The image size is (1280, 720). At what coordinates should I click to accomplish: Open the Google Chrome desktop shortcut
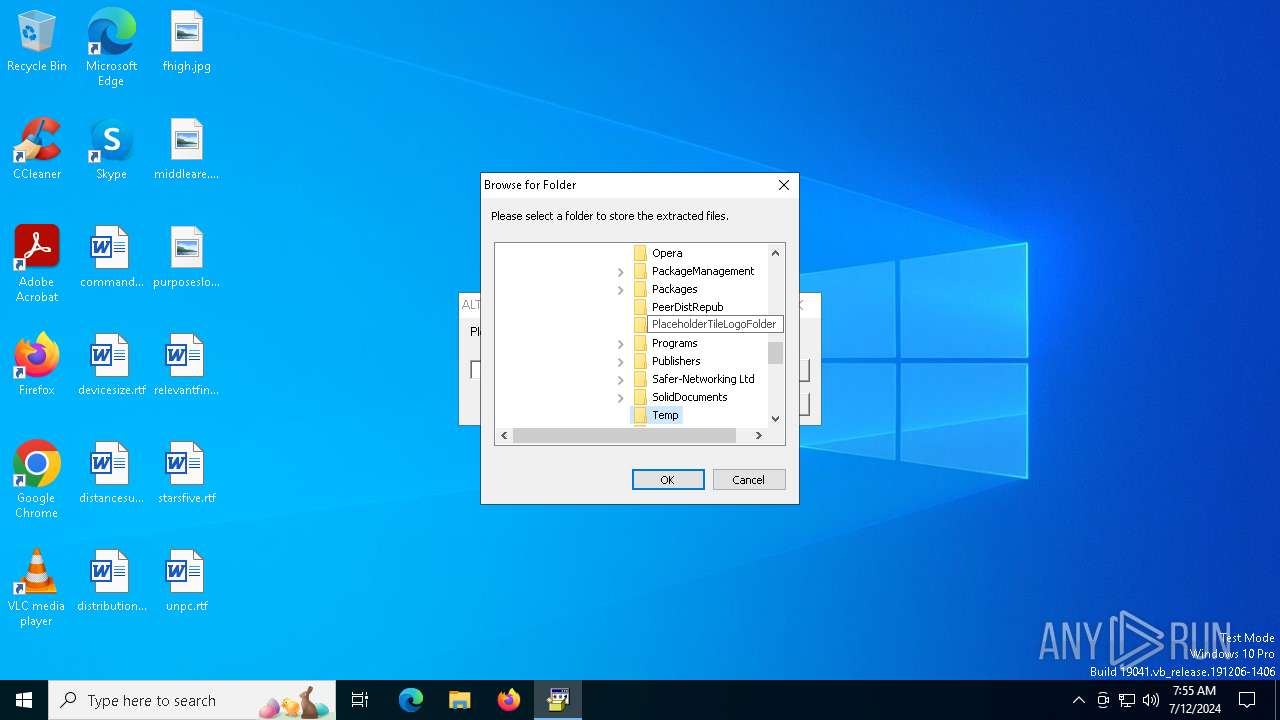coord(37,480)
